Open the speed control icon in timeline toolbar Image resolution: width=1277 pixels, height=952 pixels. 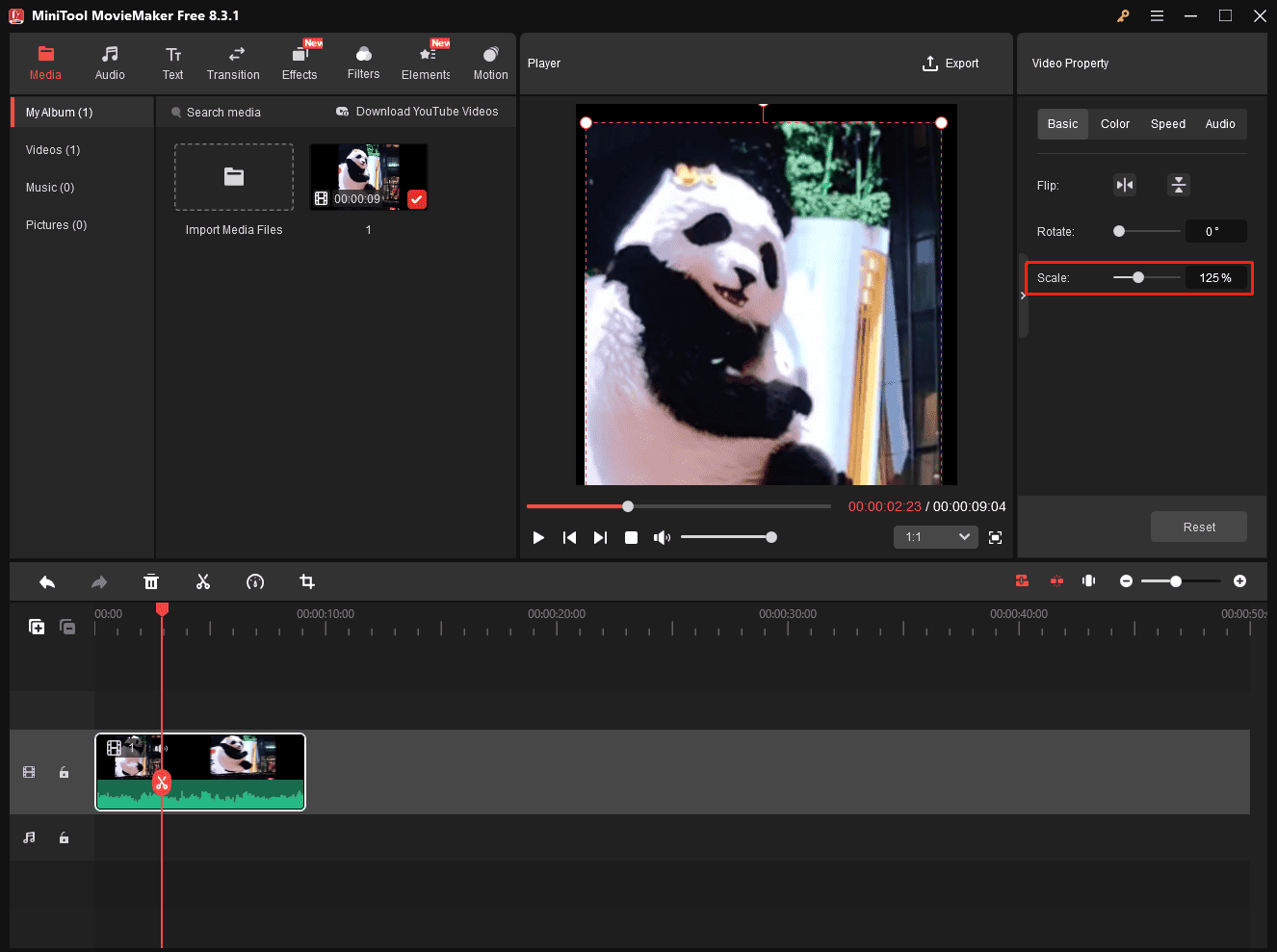(255, 581)
